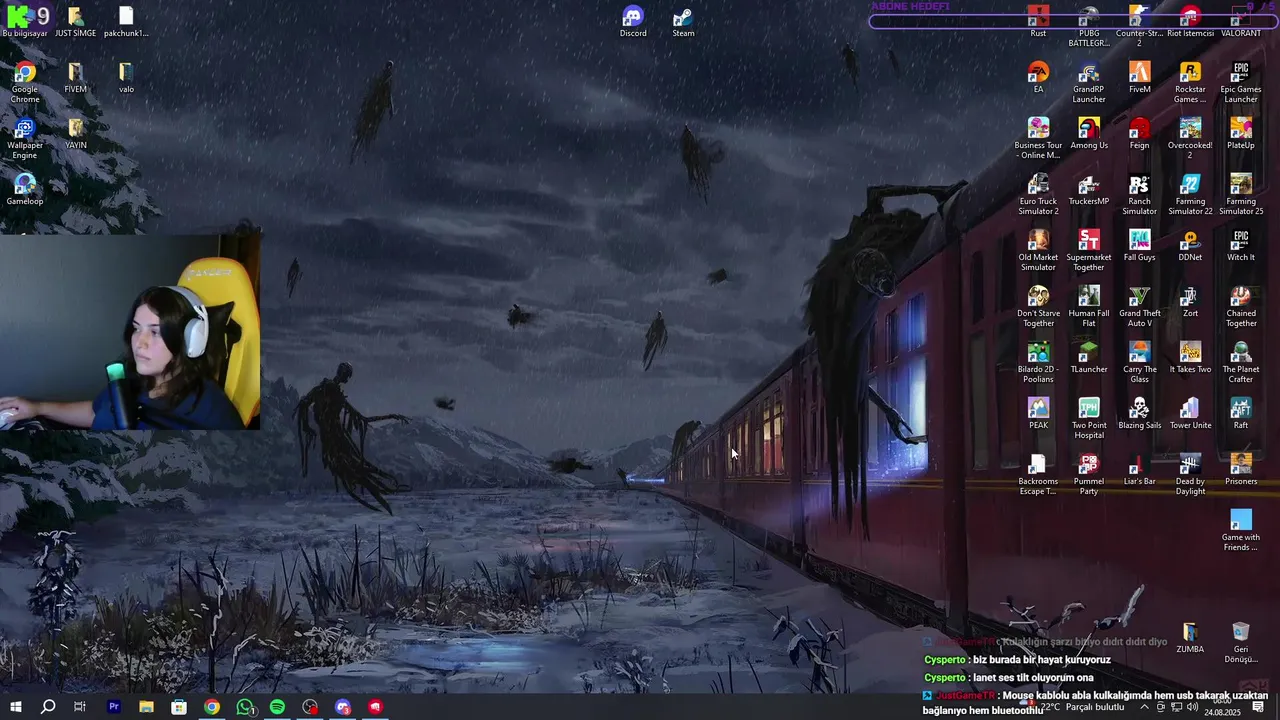The width and height of the screenshot is (1280, 720).
Task: Select the TLauncher shortcut
Action: (1089, 358)
